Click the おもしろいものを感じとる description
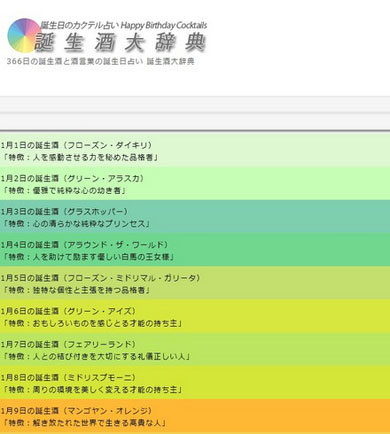 [x=92, y=323]
